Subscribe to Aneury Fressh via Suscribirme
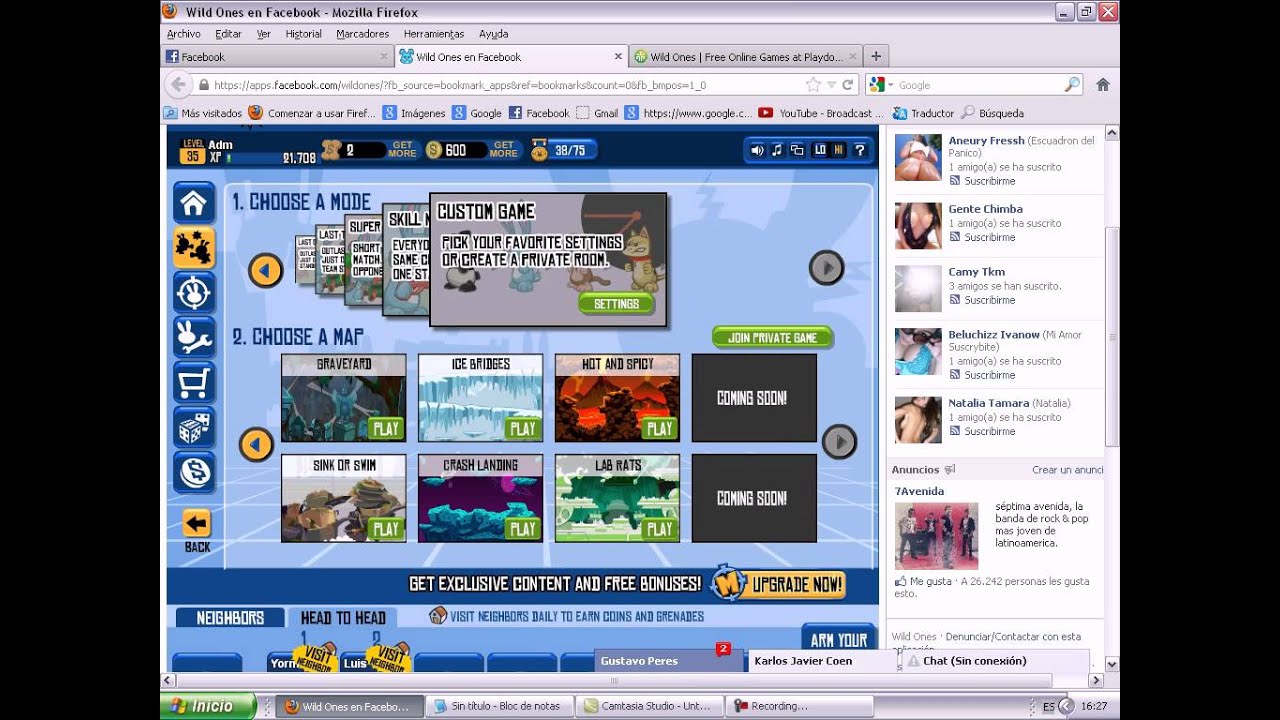 (x=989, y=181)
